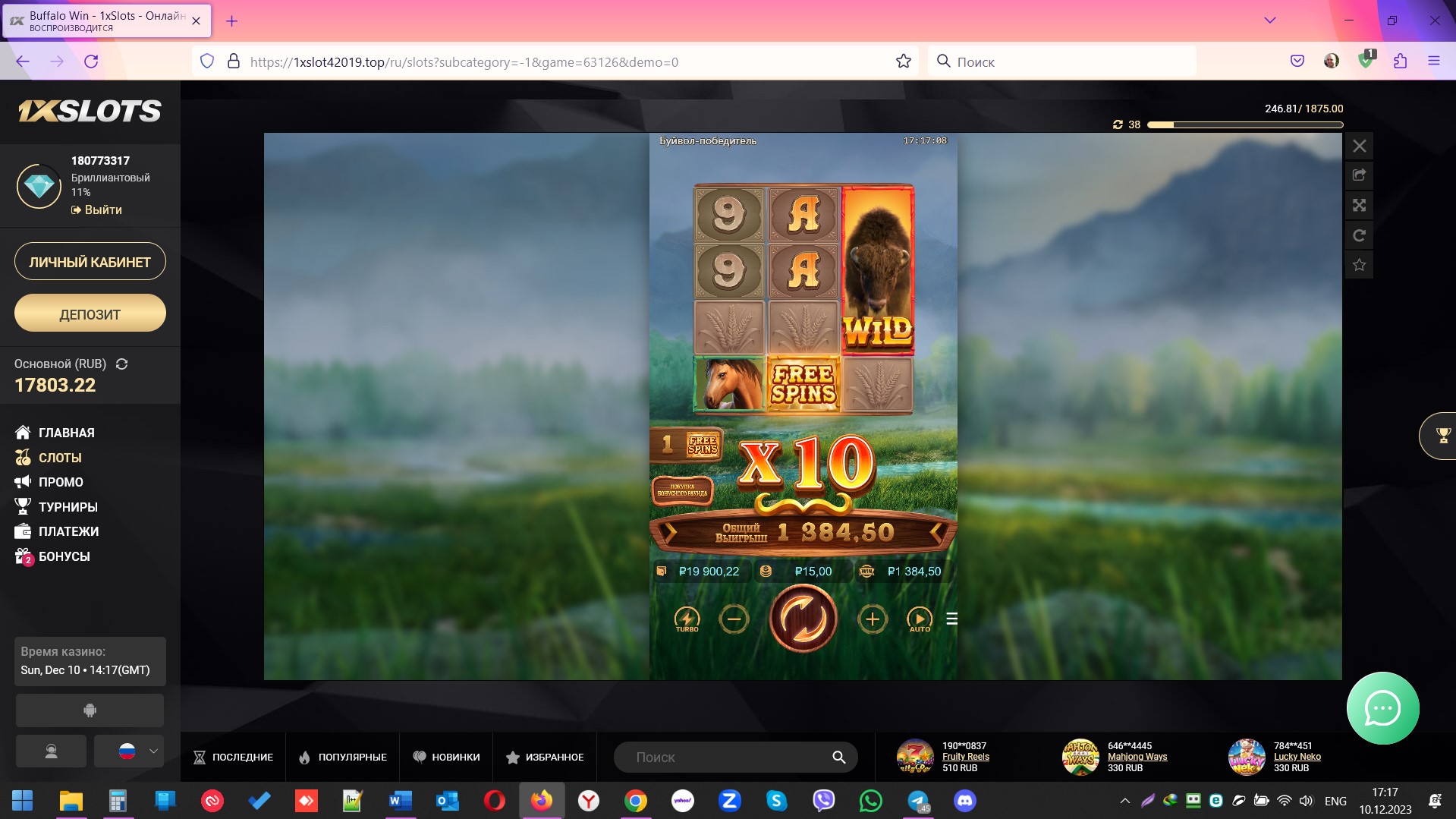1456x819 pixels.
Task: Open the Fruity Reels game link
Action: click(965, 757)
